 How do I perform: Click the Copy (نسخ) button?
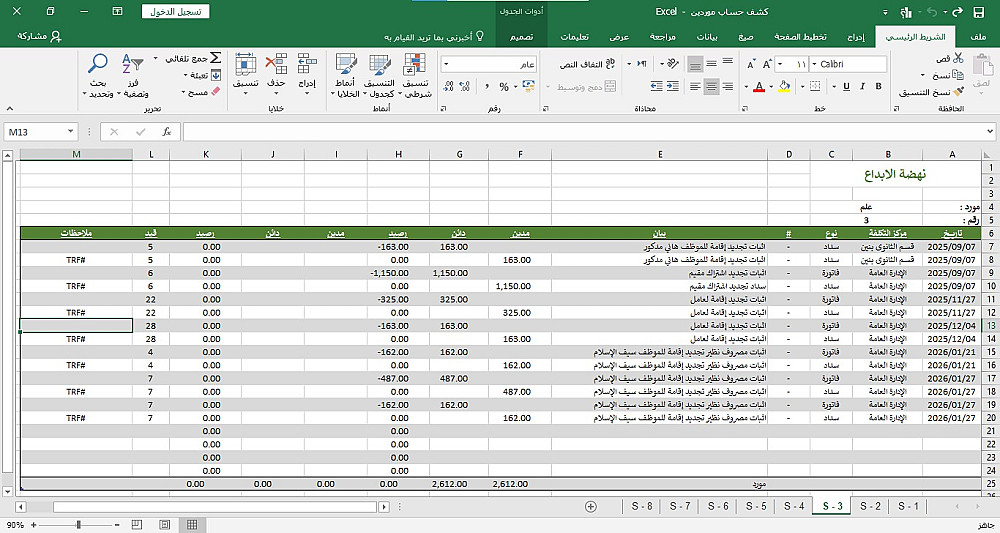948,75
